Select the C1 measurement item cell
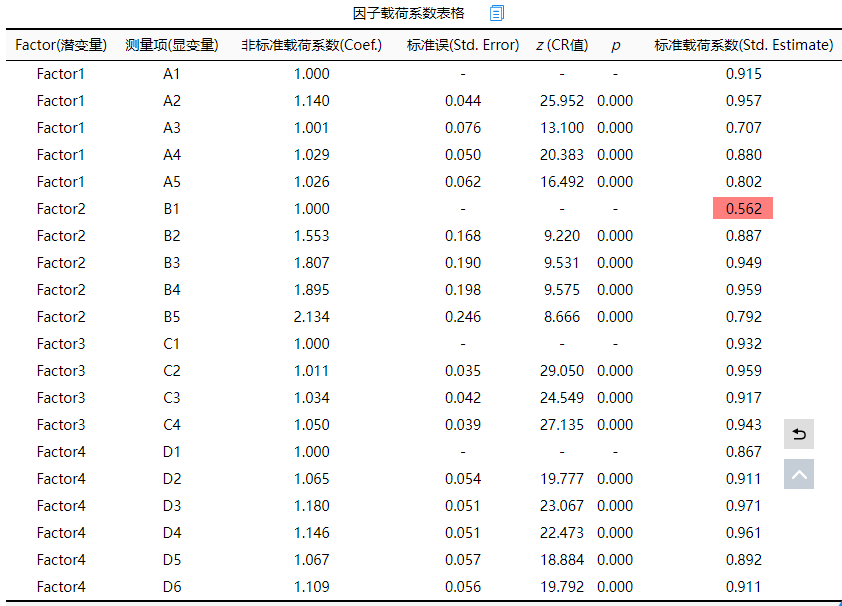Viewport: 842px width, 606px height. tap(172, 343)
